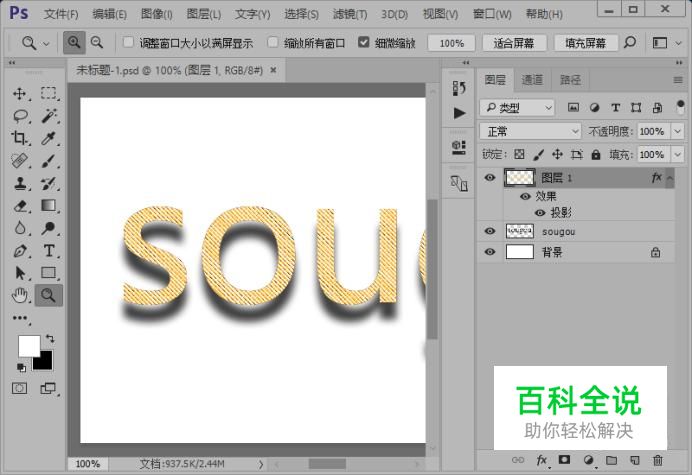This screenshot has width=692, height=475.
Task: Open the 文件(F) menu
Action: click(61, 14)
